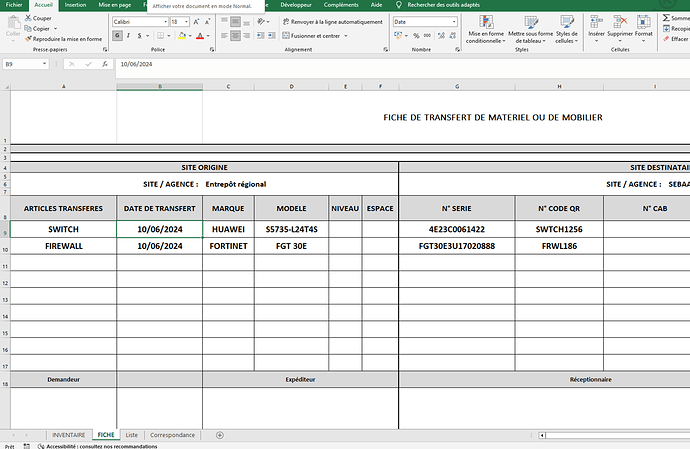Screen dimensions: 690x449
Task: Expand the font color dropdown arrow
Action: pyautogui.click(x=208, y=36)
